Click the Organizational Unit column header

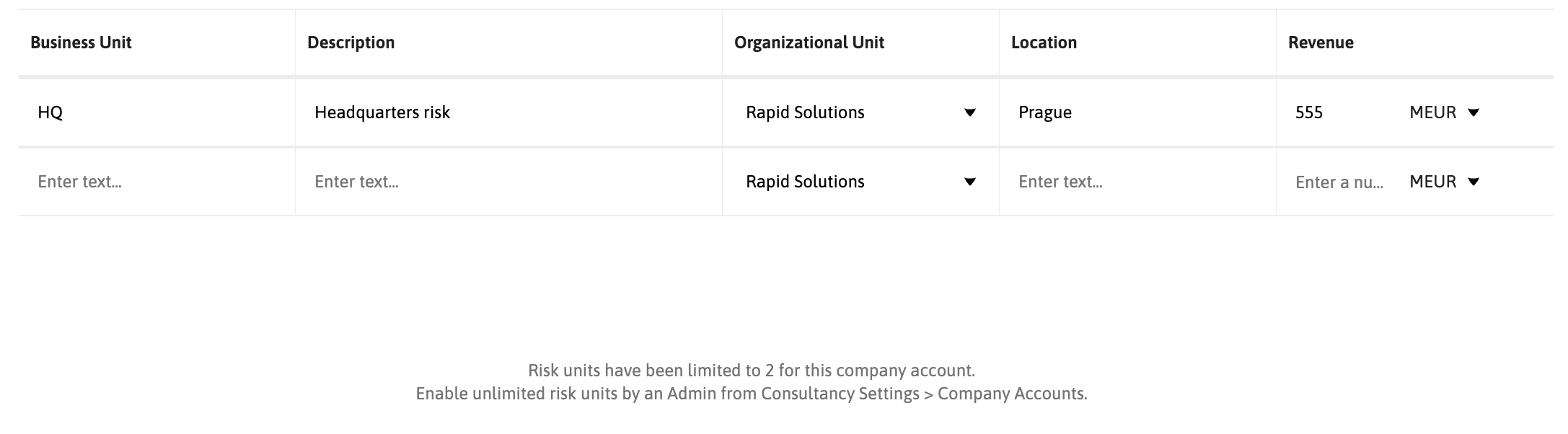pos(809,43)
